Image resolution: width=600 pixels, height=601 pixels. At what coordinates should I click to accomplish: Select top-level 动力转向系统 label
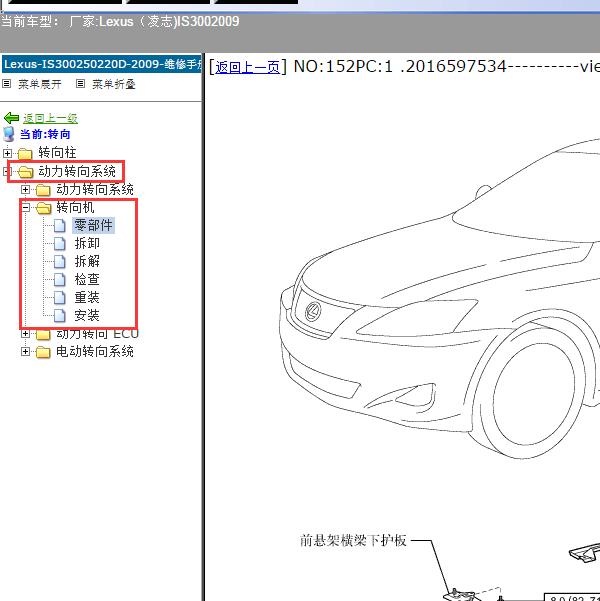pyautogui.click(x=77, y=171)
